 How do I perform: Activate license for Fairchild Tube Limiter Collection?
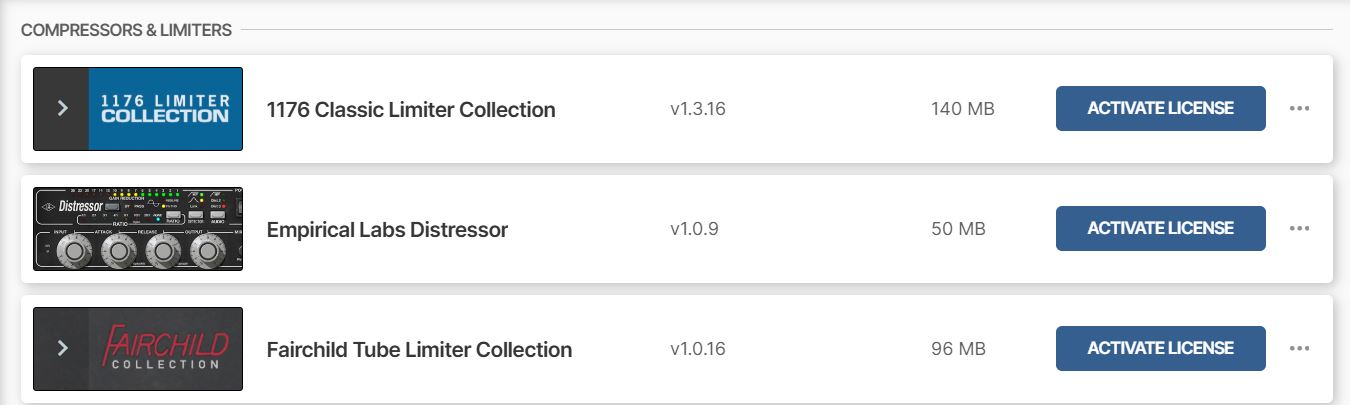[1160, 348]
